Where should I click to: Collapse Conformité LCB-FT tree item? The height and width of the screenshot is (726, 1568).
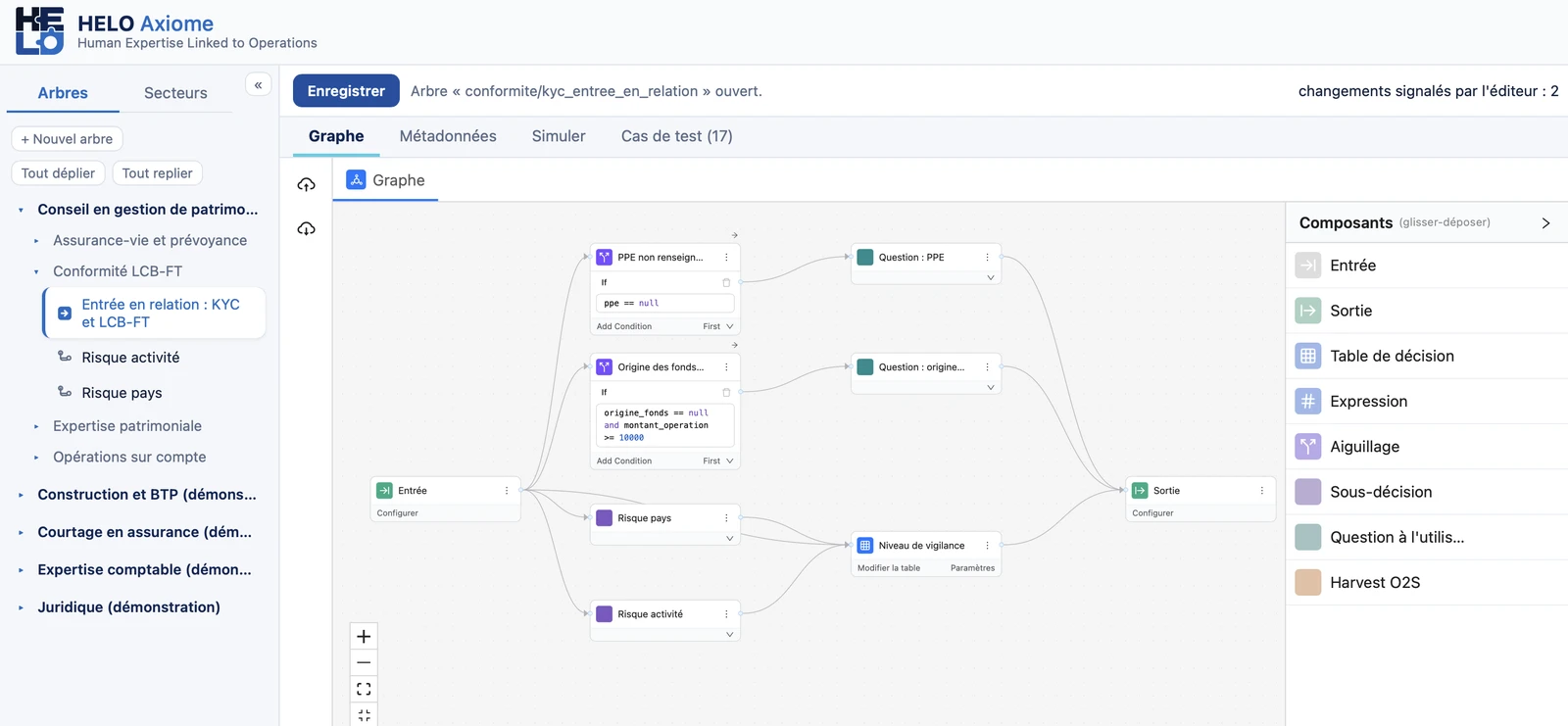pyautogui.click(x=36, y=271)
